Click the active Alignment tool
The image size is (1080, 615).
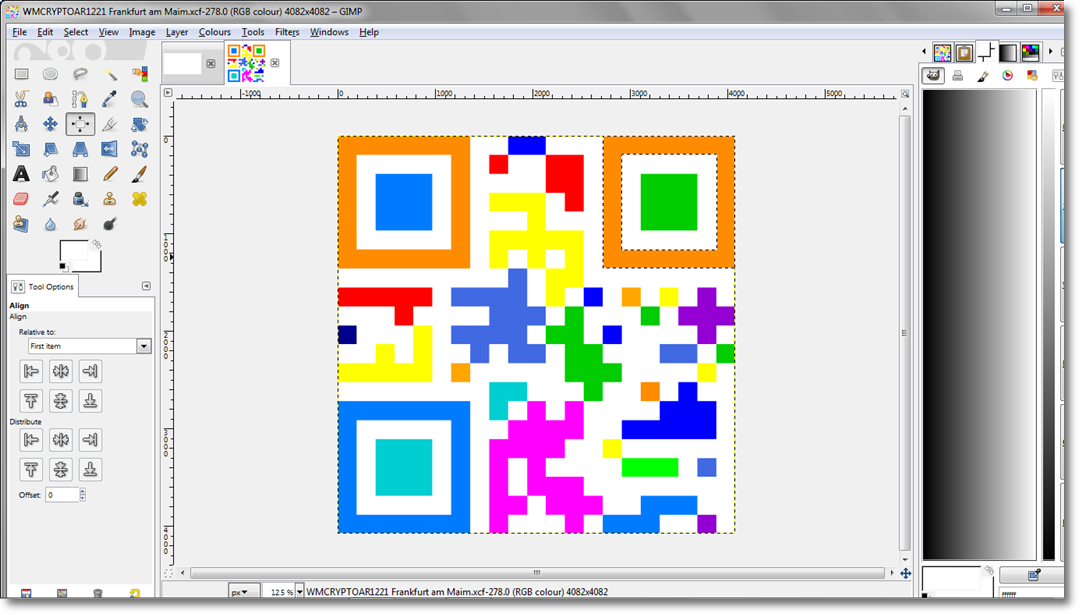pos(80,124)
